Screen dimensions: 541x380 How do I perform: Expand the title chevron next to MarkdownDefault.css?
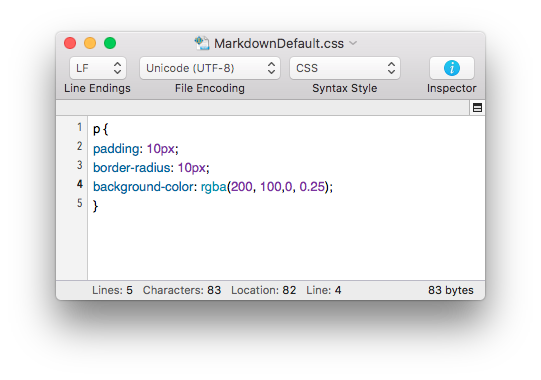tap(353, 43)
